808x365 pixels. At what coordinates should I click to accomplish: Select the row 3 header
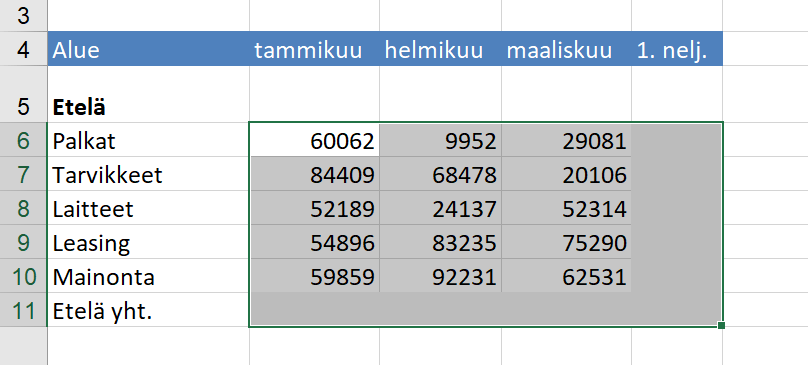[24, 15]
